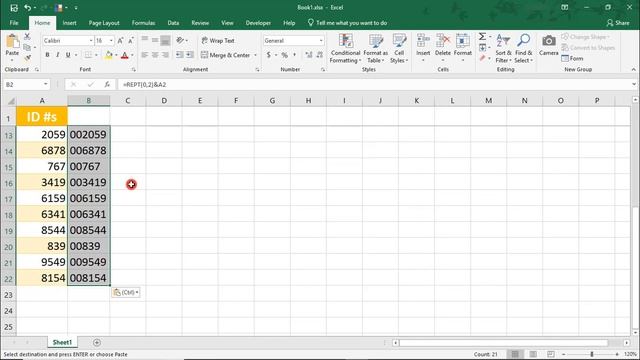
Task: Click Increase Decimal icon
Action: [x=309, y=55]
